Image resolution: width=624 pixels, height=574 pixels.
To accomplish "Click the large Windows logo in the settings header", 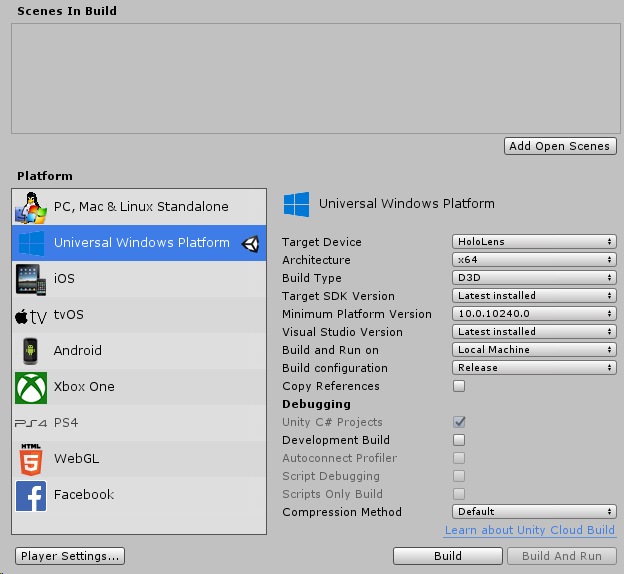I will [296, 204].
